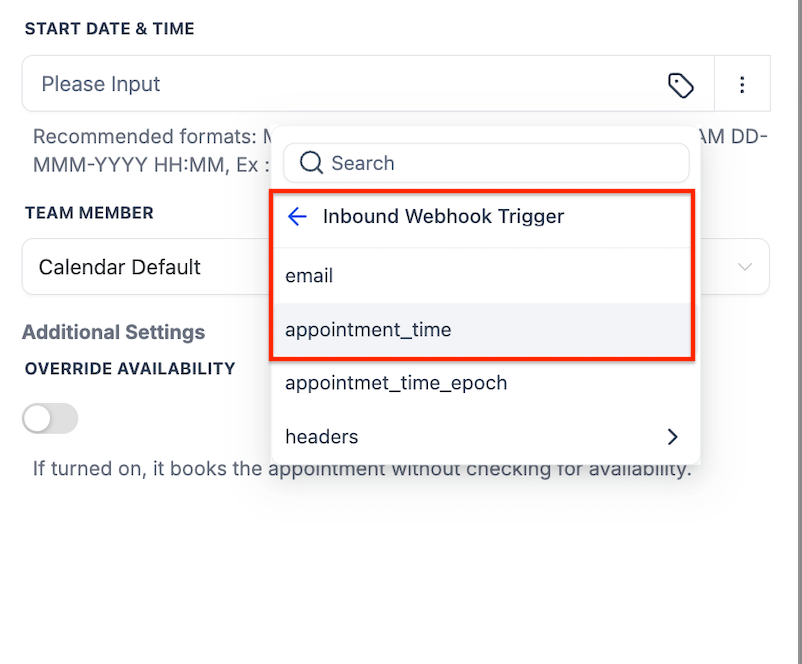Click the Inbound Webhook Trigger header
Screen dimensions: 802x664
click(443, 216)
